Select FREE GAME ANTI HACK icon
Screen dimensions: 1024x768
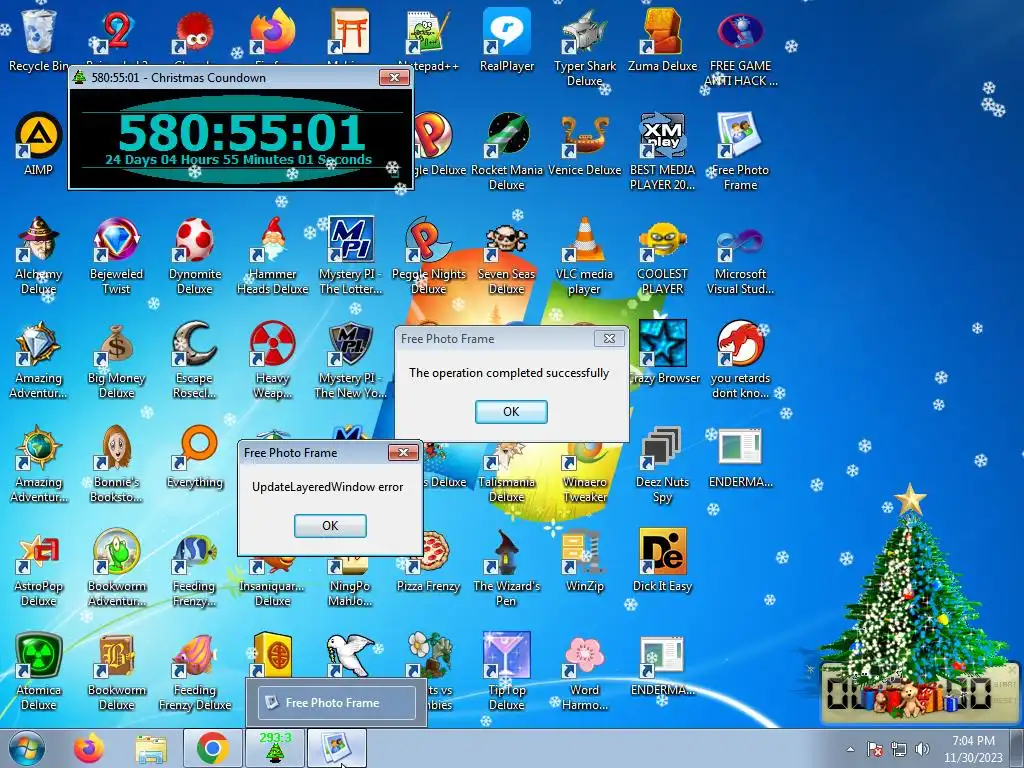point(741,47)
